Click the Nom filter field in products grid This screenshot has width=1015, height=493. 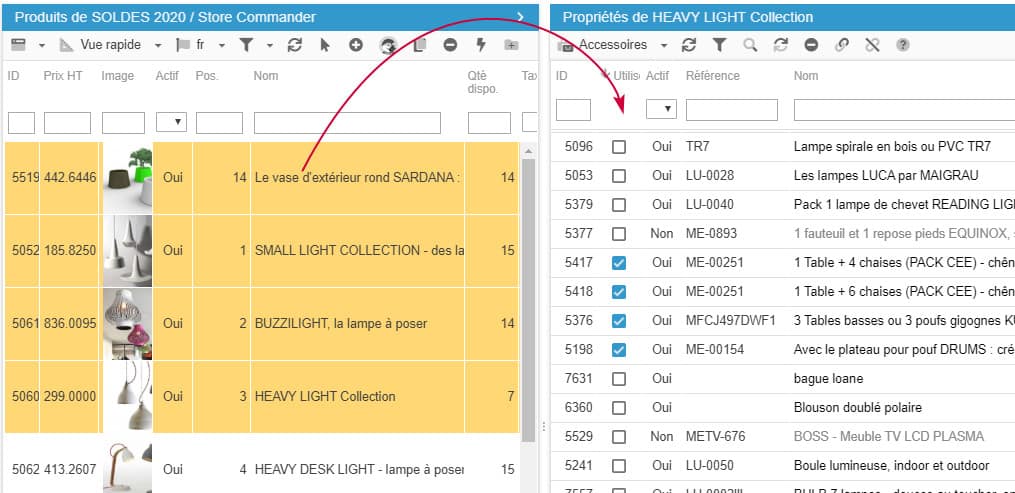click(x=347, y=122)
